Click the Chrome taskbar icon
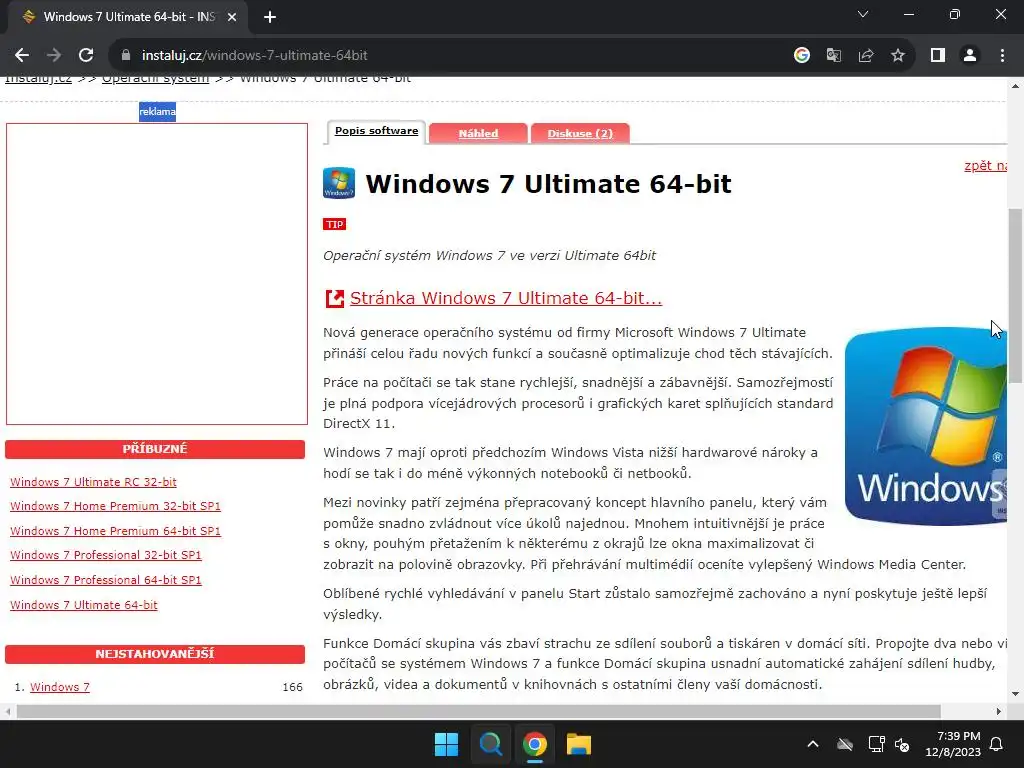 tap(534, 744)
